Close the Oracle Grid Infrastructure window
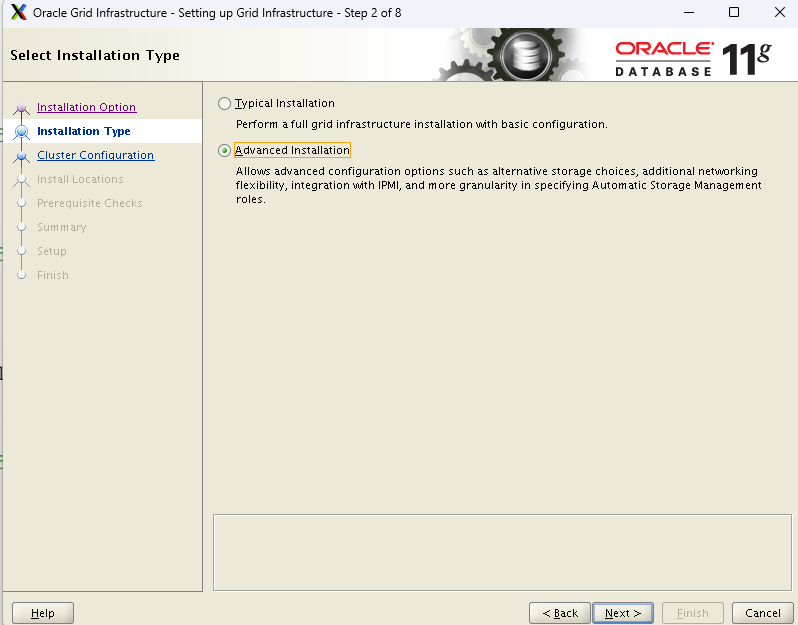 click(x=780, y=12)
